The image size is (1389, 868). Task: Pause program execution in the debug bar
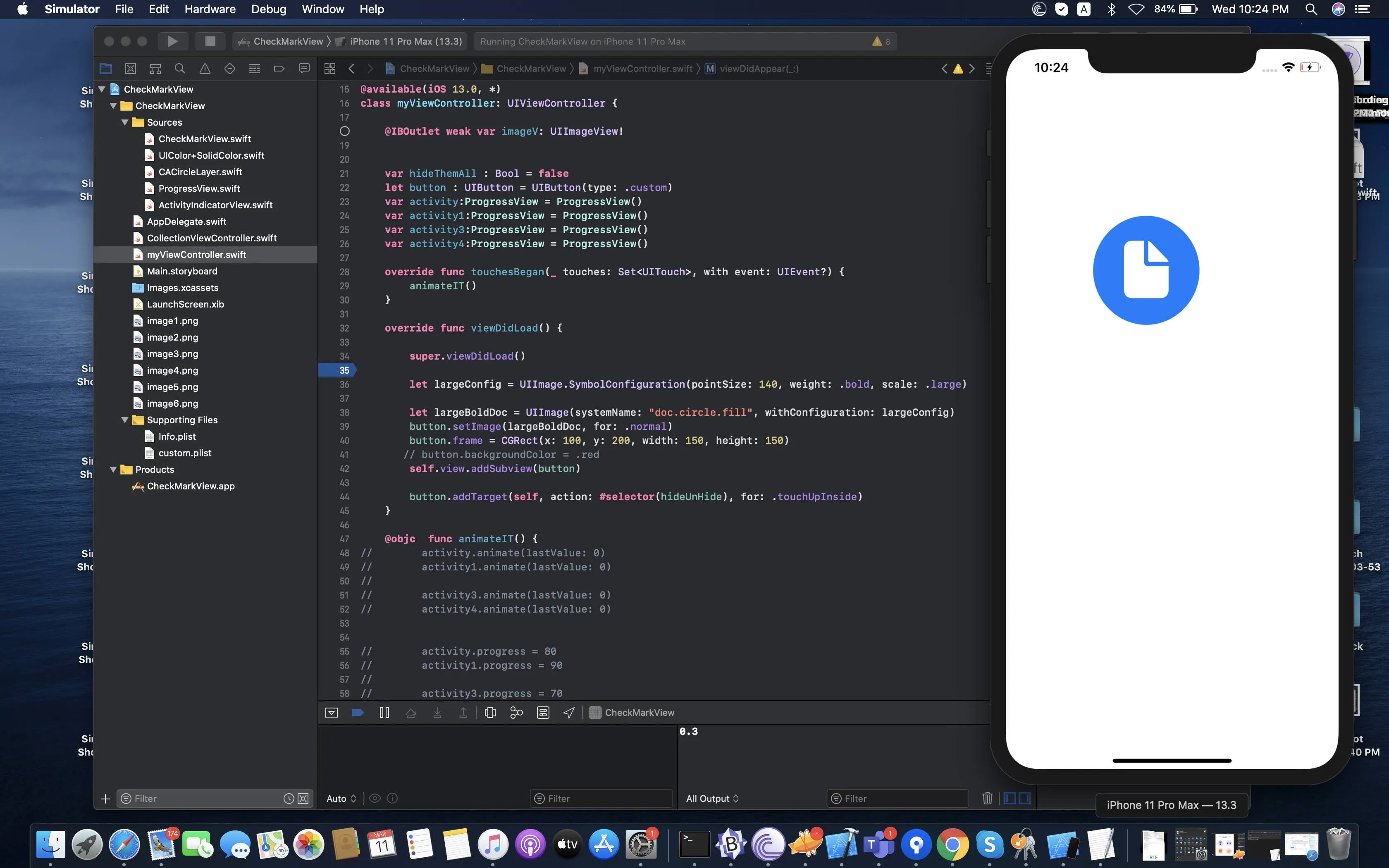pyautogui.click(x=384, y=713)
